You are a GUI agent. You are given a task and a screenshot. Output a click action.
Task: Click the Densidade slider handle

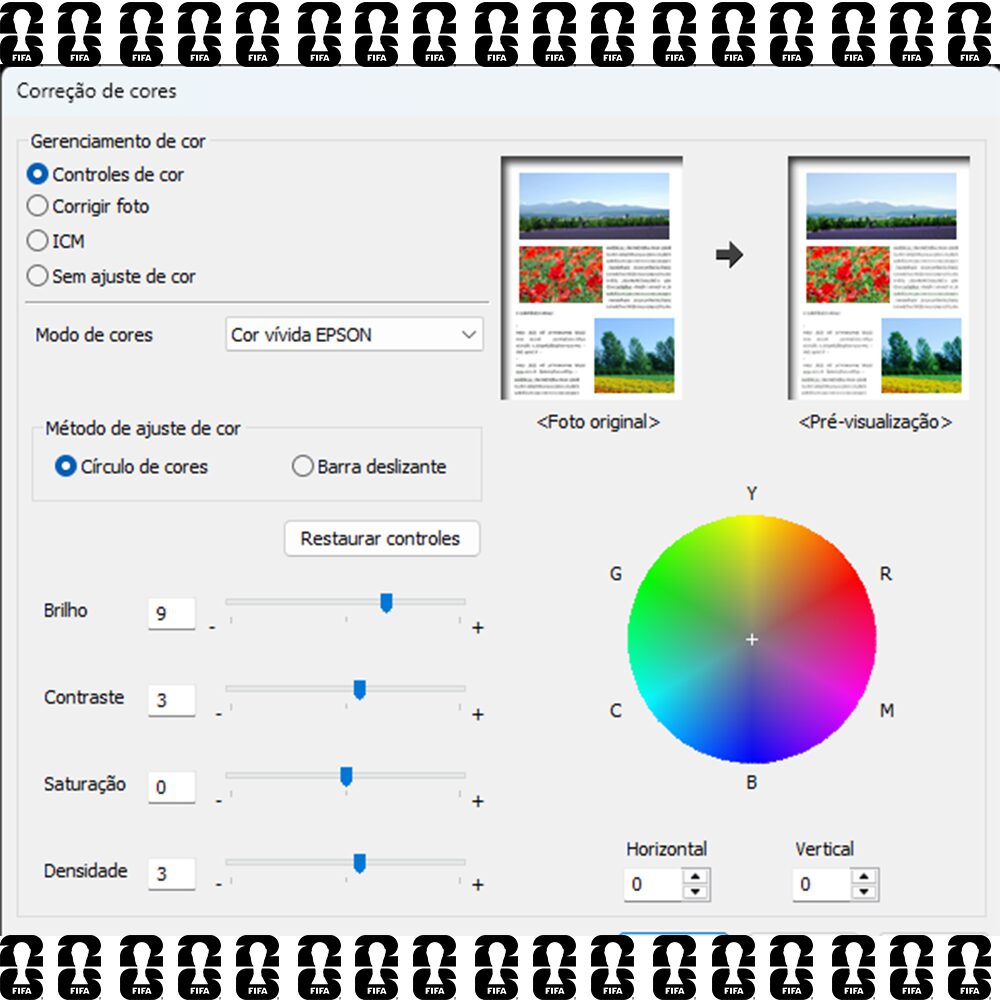(360, 863)
